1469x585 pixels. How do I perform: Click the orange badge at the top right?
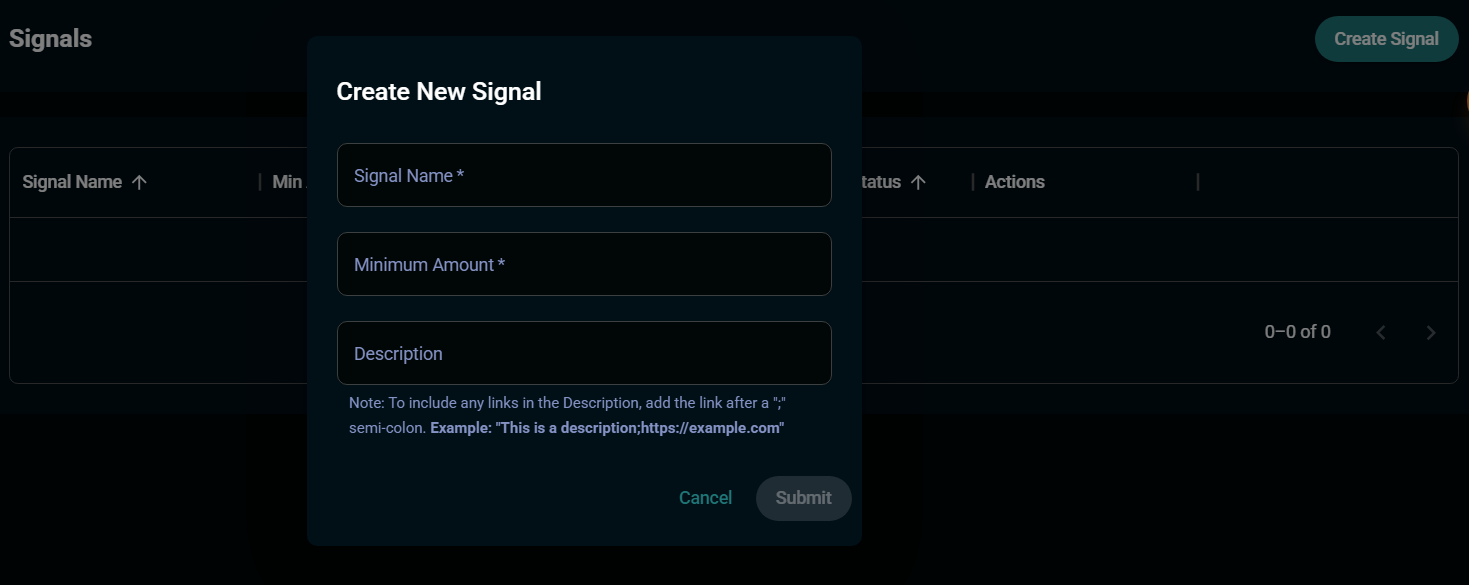1466,101
